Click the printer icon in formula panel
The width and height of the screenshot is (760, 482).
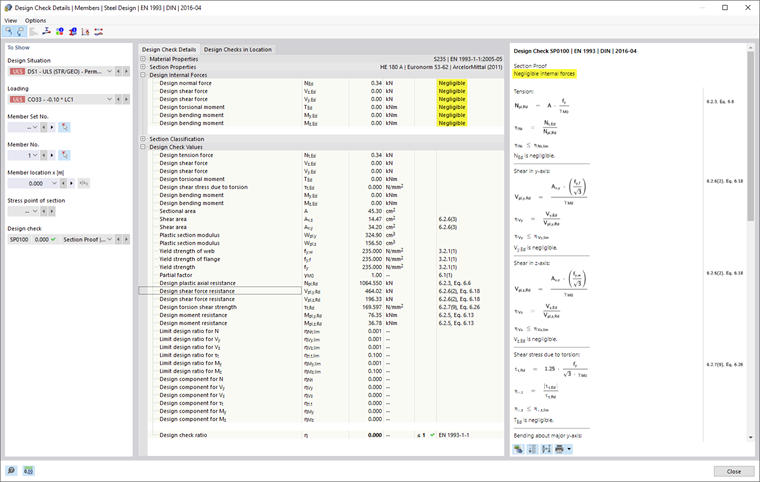559,449
